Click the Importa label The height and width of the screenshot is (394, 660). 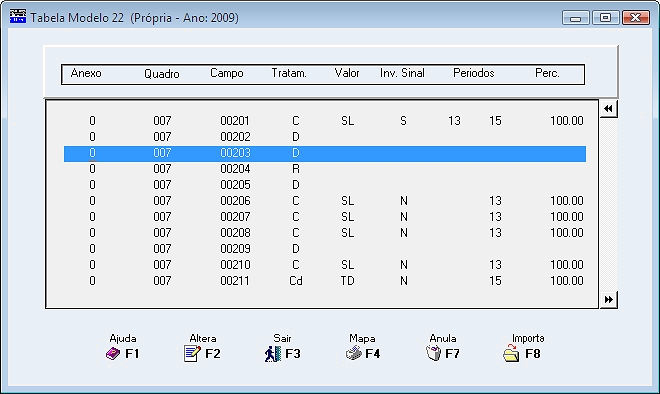528,338
